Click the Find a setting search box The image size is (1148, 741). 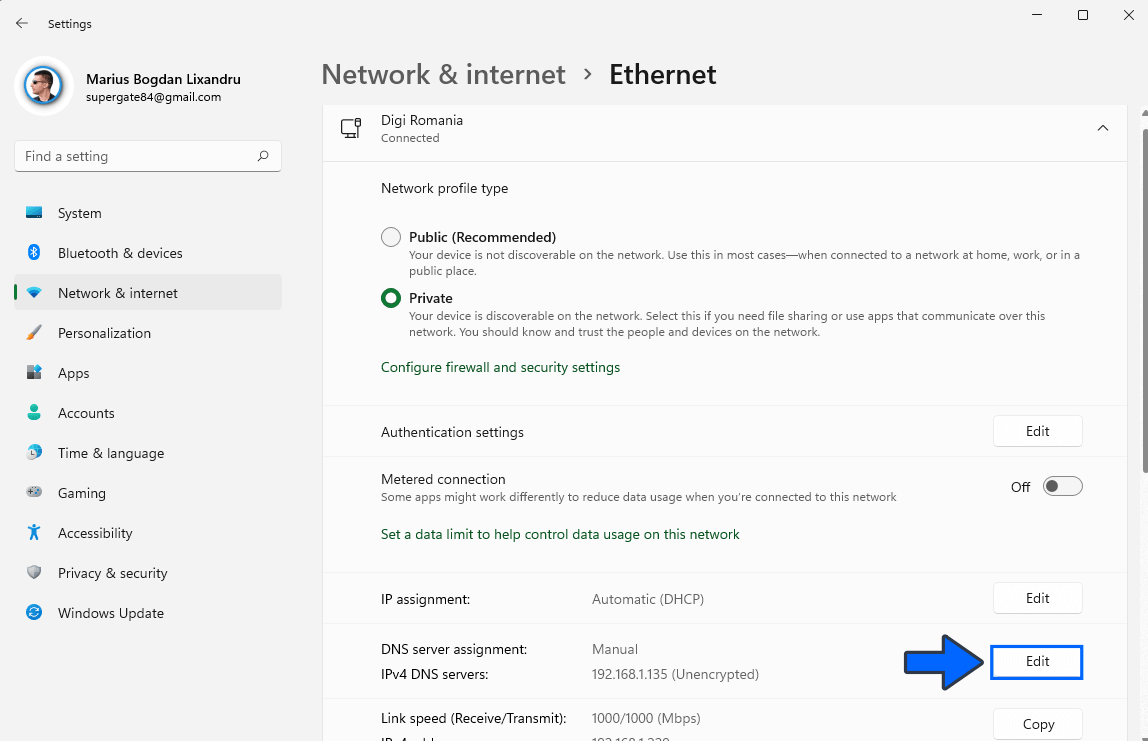click(x=148, y=156)
